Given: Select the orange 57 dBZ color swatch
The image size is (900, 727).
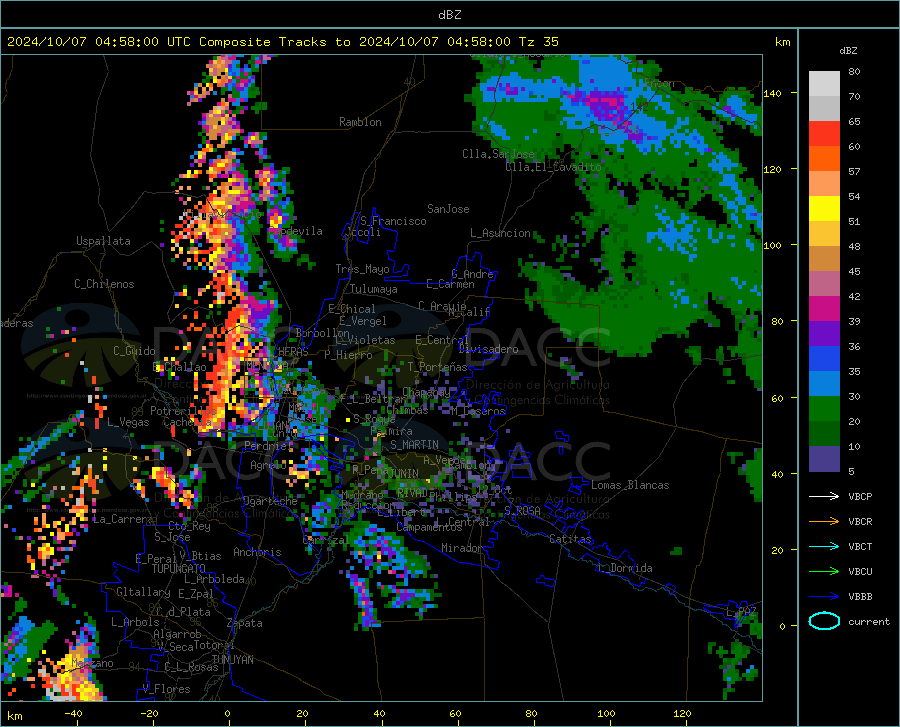Looking at the screenshot, I should pyautogui.click(x=824, y=159).
